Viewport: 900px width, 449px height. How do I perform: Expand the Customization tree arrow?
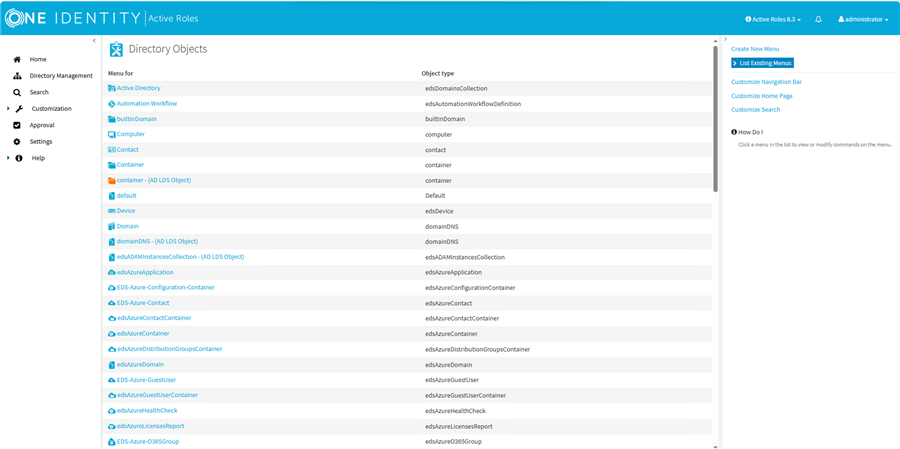pyautogui.click(x=8, y=109)
